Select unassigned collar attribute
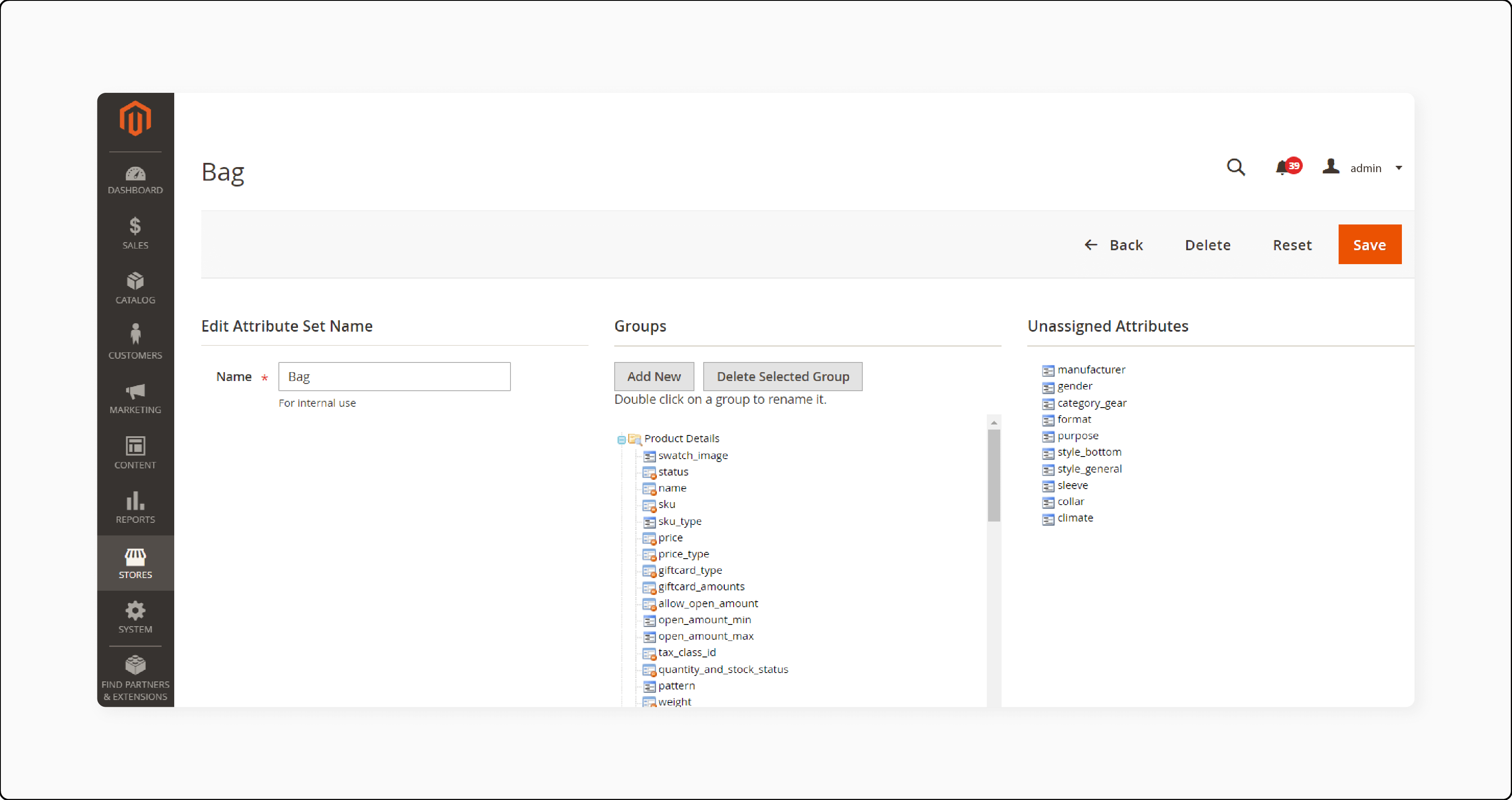 pyautogui.click(x=1064, y=502)
